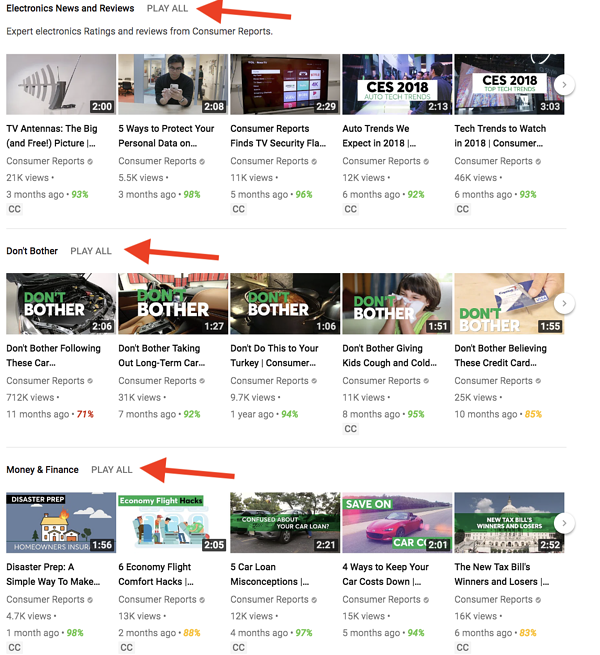Click CC badge under TV Antennas video
600x655 pixels.
pos(14,209)
